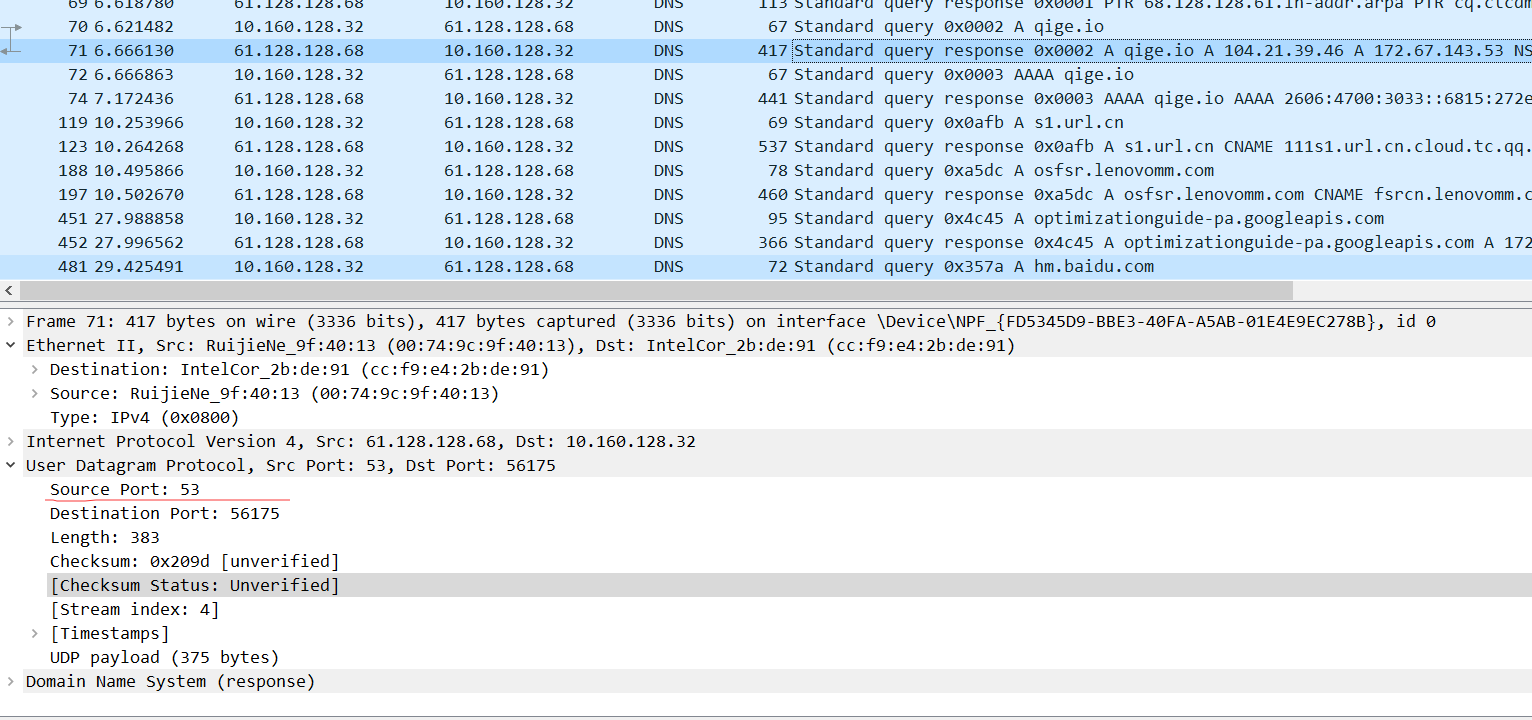
Task: Select packet 188 query for osfsr.lenovomm.com
Action: [x=766, y=171]
